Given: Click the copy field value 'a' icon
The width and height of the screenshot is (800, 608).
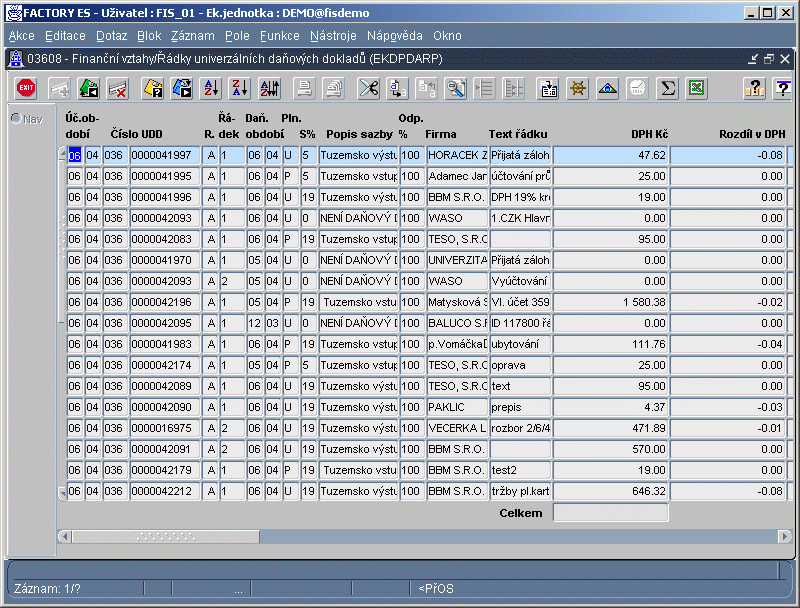Looking at the screenshot, I should 397,88.
